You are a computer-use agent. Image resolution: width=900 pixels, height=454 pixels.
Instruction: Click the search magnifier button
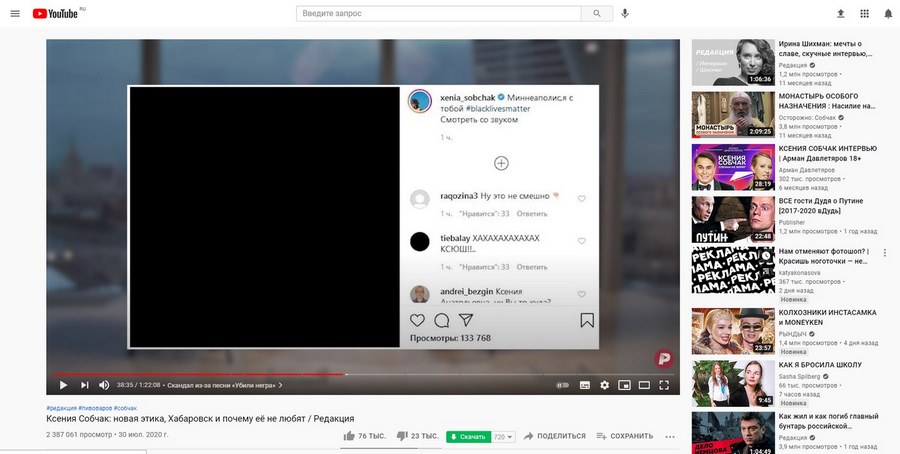click(x=597, y=13)
